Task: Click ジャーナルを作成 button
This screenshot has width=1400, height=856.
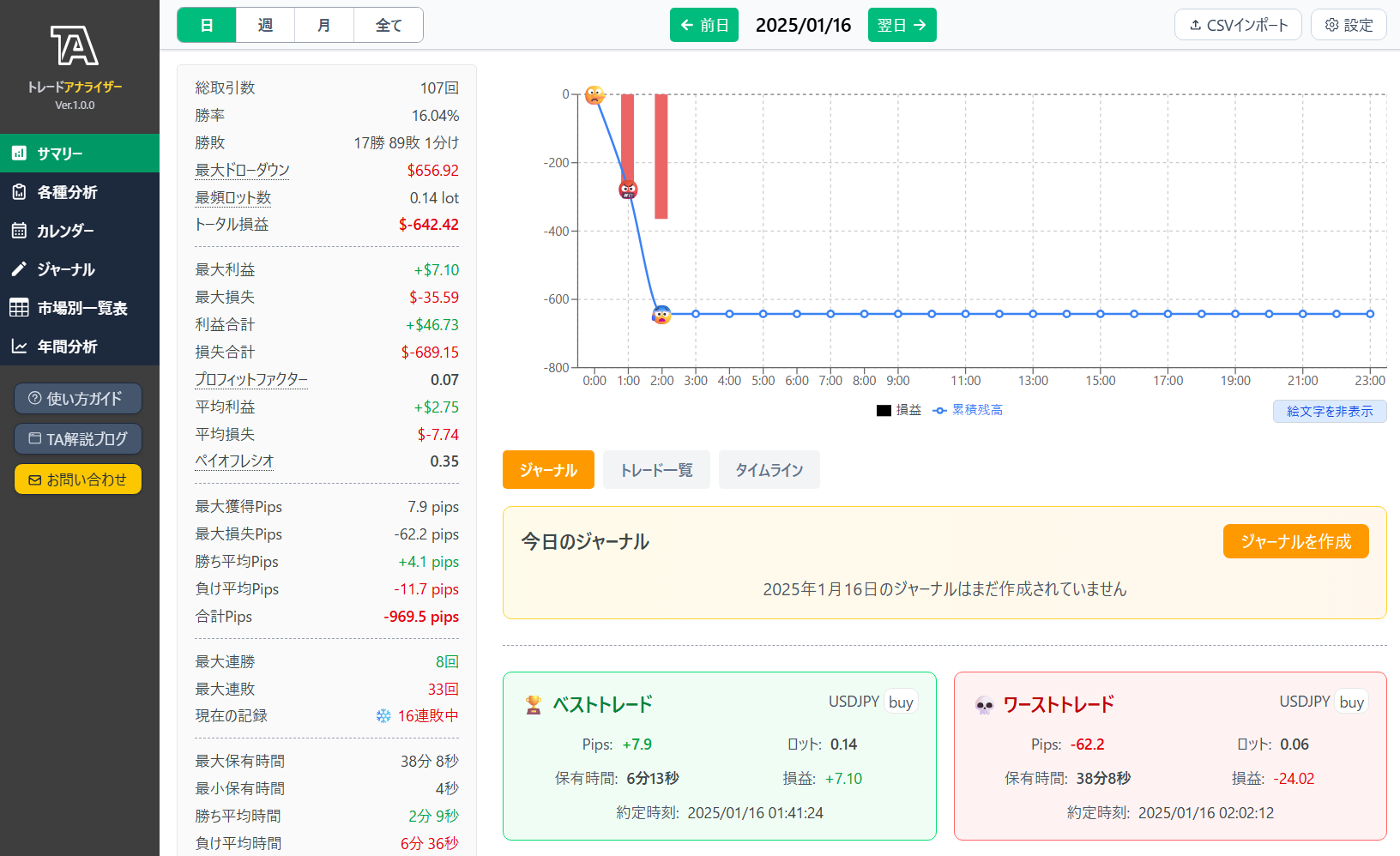Action: pos(1295,541)
